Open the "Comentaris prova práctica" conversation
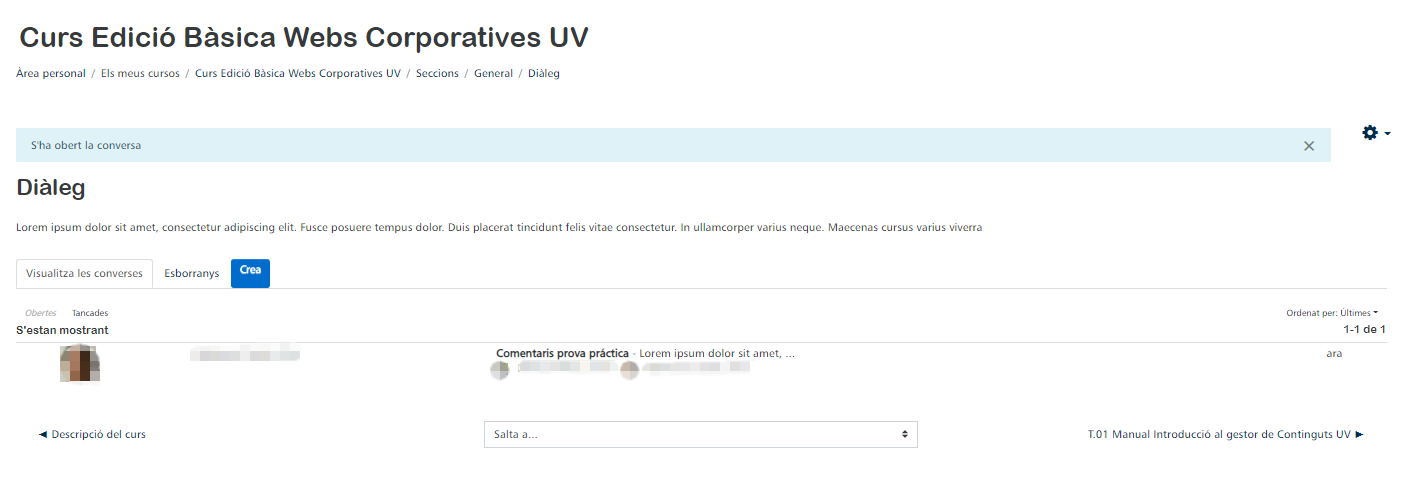Screen dimensions: 1410x481 point(562,354)
